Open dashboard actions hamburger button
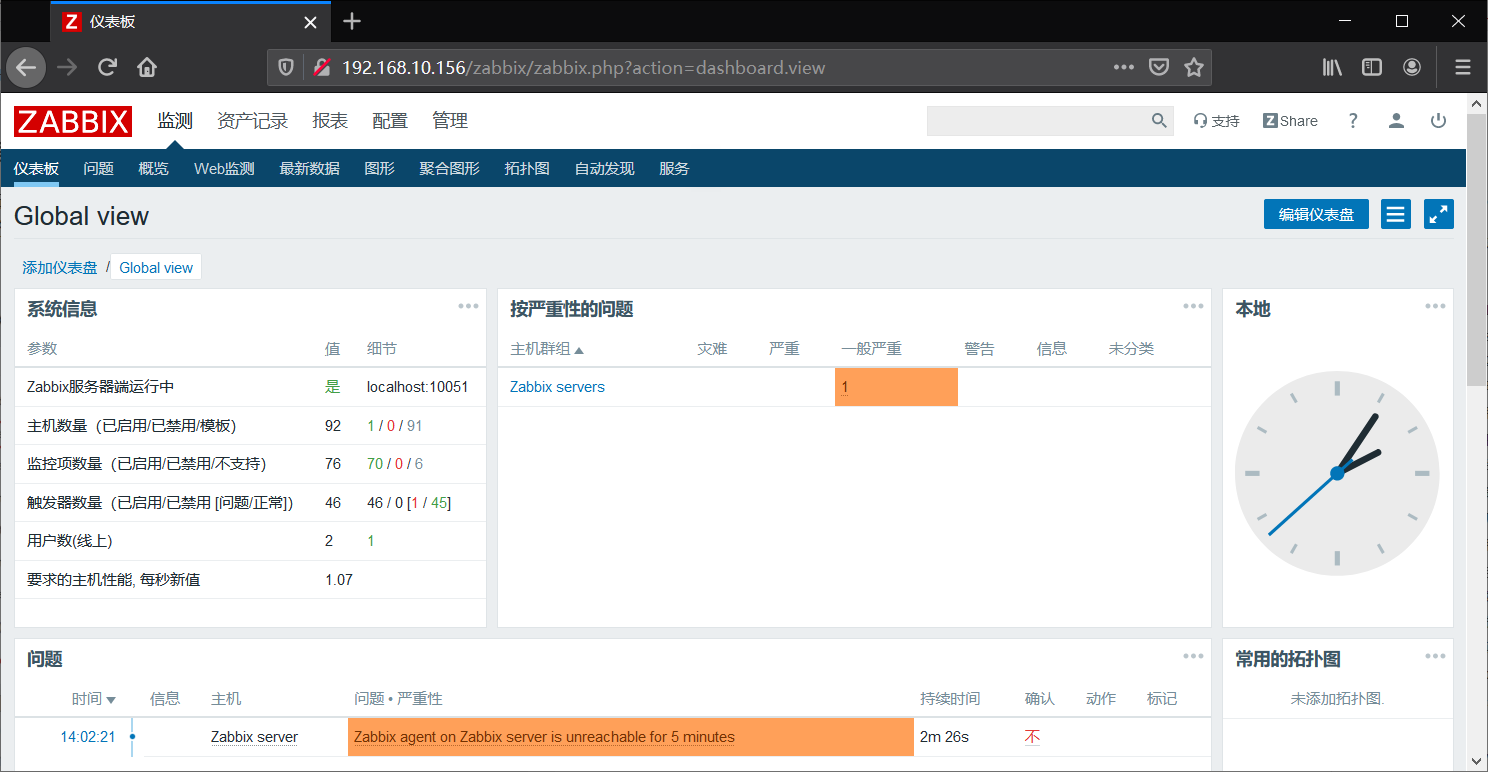This screenshot has height=772, width=1488. pyautogui.click(x=1396, y=214)
